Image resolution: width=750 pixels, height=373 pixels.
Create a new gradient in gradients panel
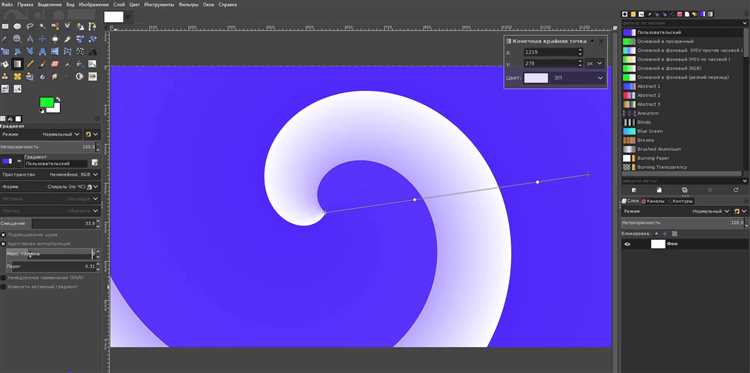(659, 190)
